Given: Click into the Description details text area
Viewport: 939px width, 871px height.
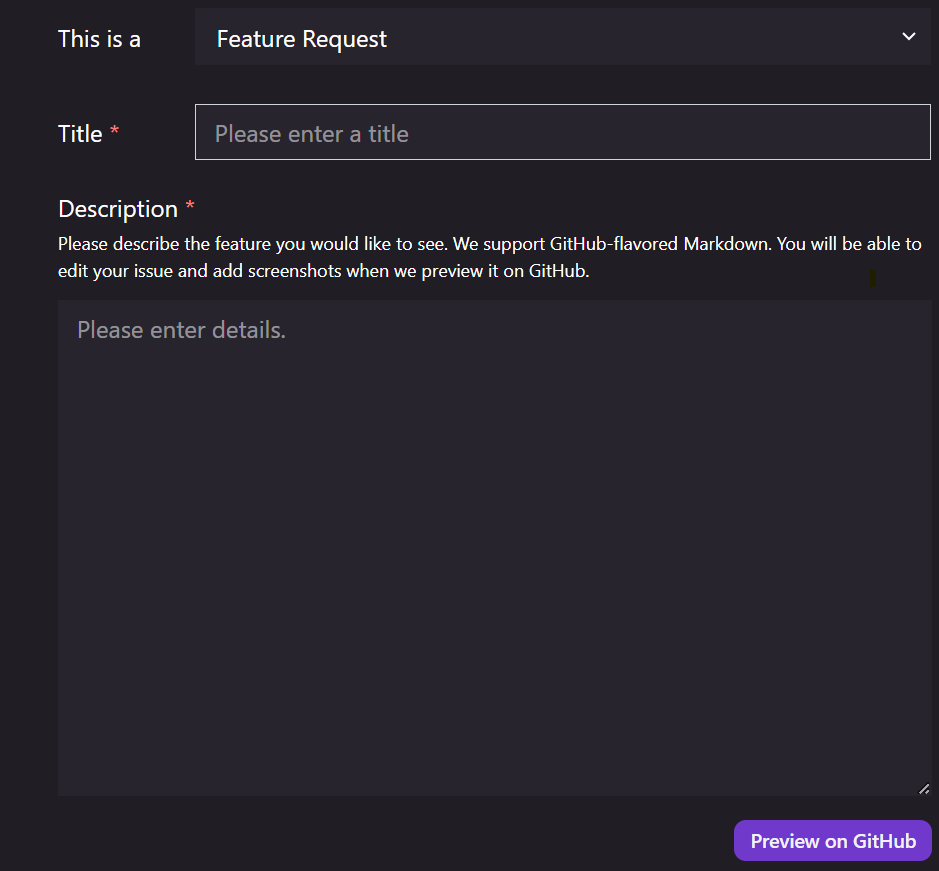Looking at the screenshot, I should pos(495,548).
